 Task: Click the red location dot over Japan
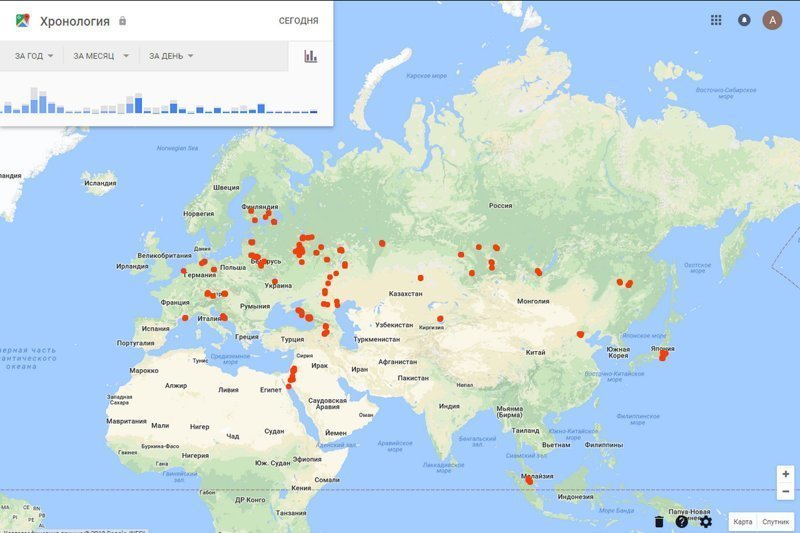(x=666, y=354)
